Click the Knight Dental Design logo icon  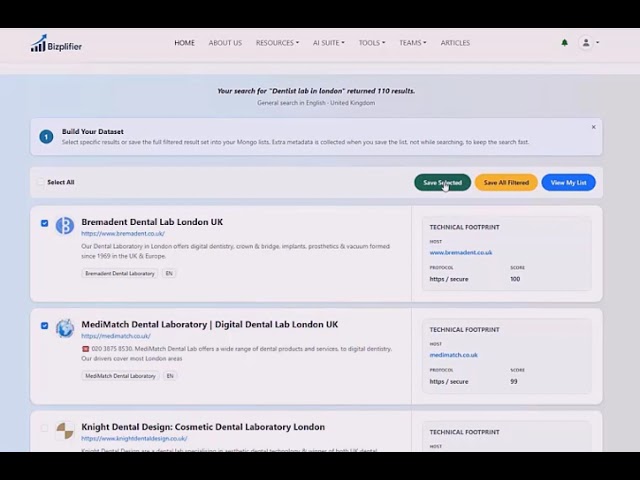(x=65, y=431)
